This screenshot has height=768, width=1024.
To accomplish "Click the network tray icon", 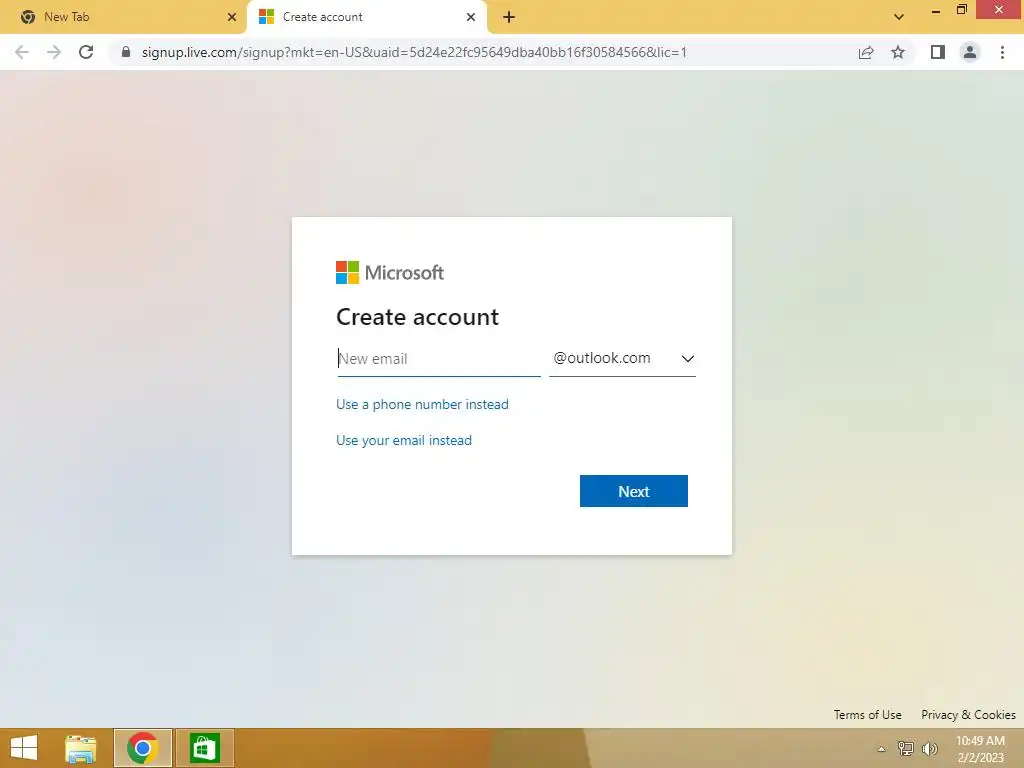I will click(905, 748).
